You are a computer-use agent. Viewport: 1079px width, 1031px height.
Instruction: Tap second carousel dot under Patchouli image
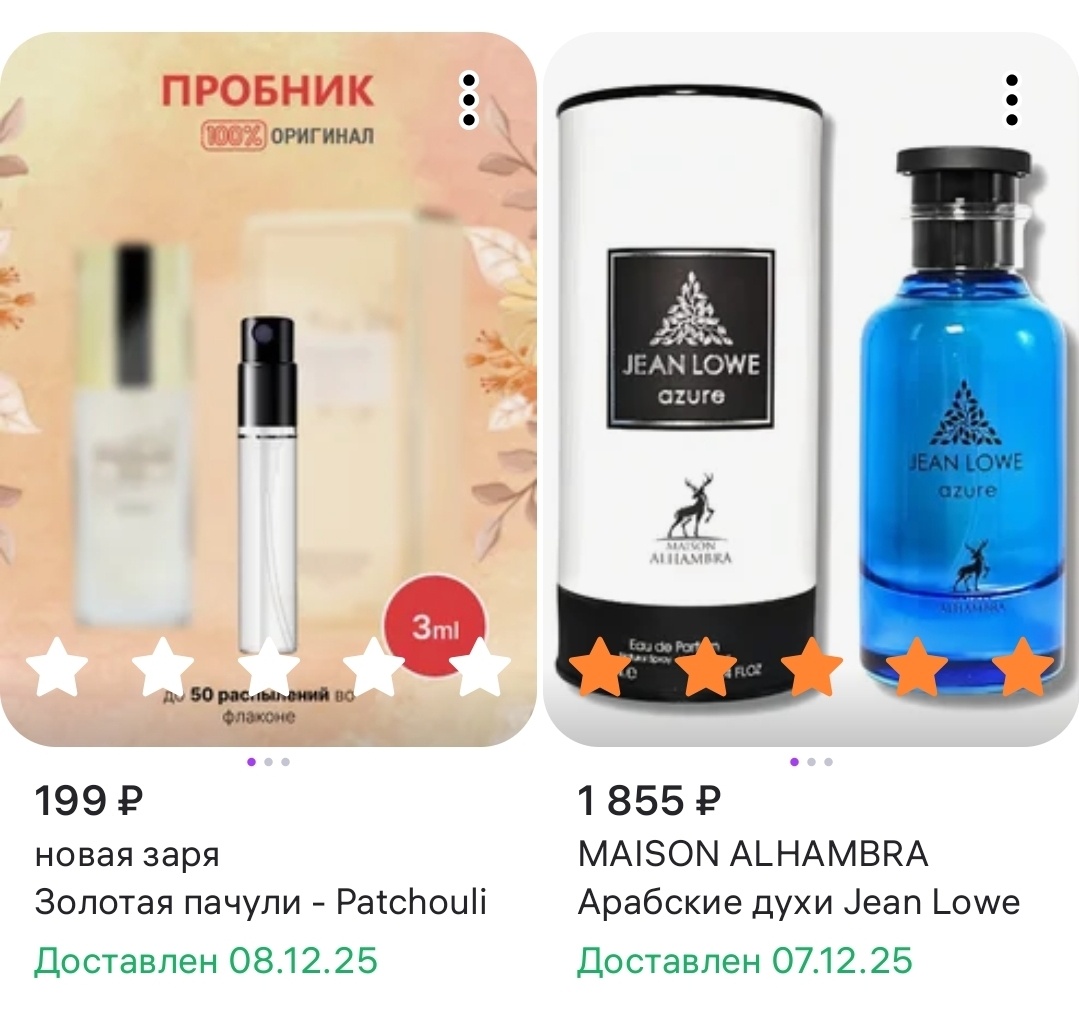[268, 762]
